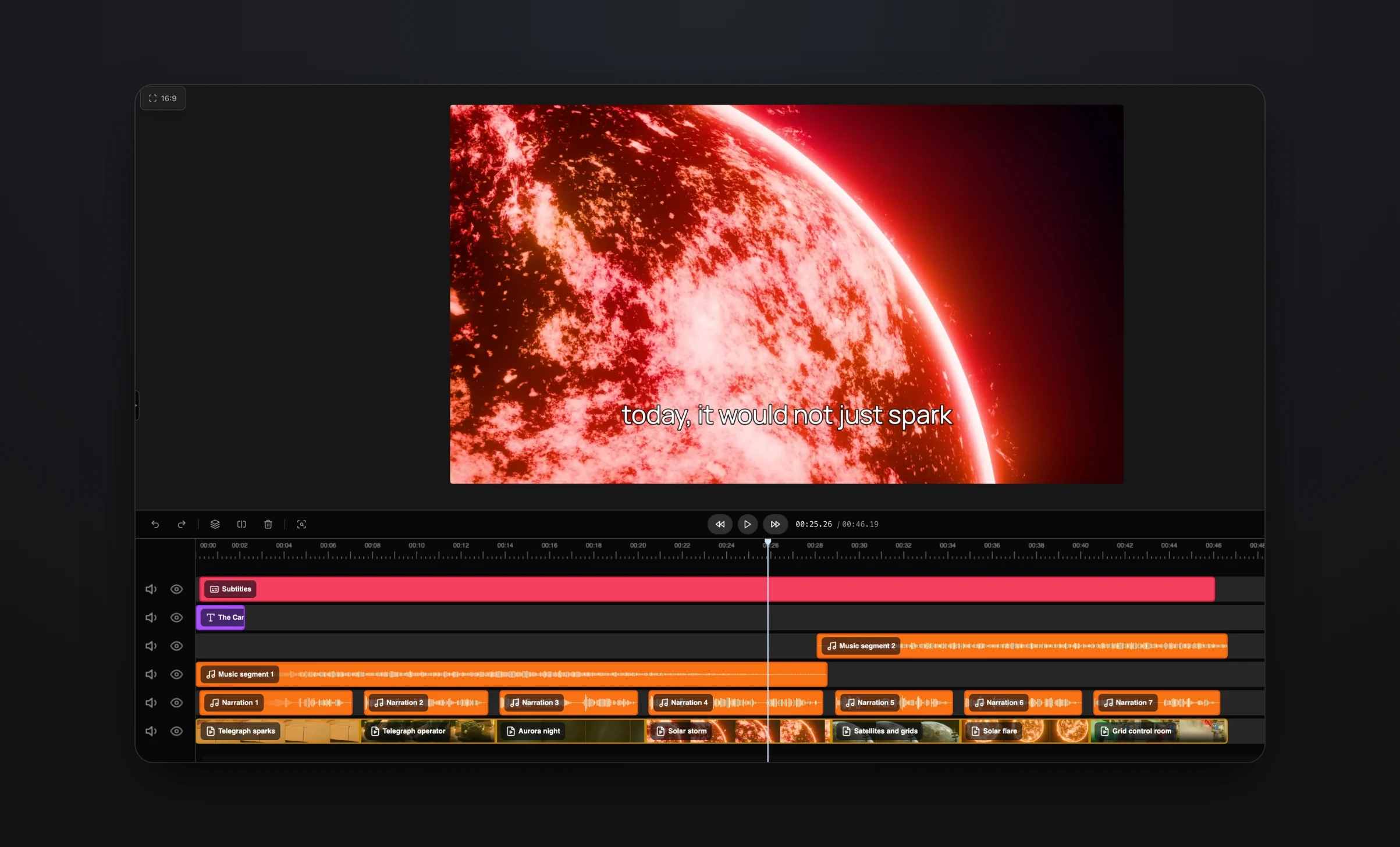Select the Satellites and grids video clip
This screenshot has height=847, width=1400.
(896, 731)
